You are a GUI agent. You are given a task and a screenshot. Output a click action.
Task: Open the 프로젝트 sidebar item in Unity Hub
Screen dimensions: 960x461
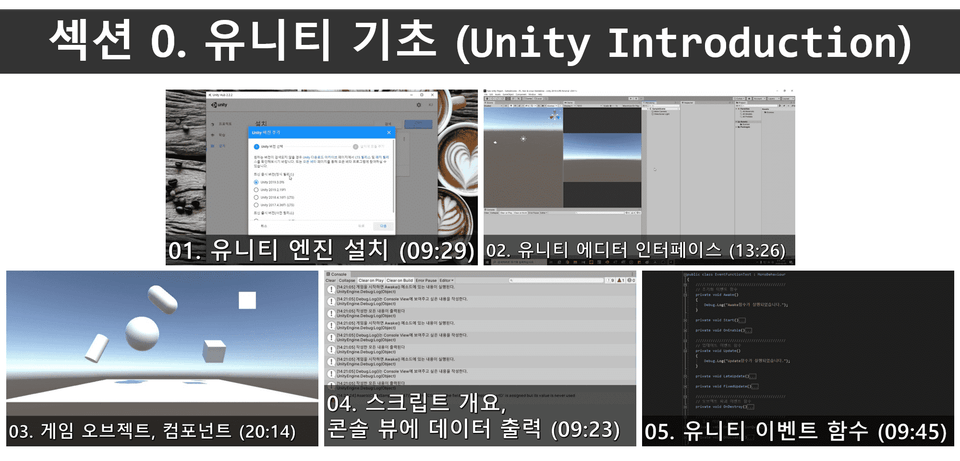coord(224,124)
